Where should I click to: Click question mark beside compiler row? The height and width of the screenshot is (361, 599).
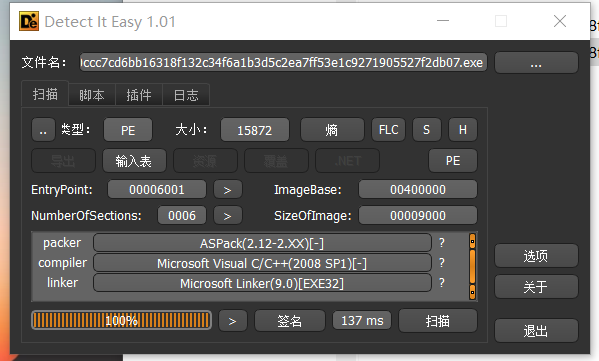pos(442,262)
